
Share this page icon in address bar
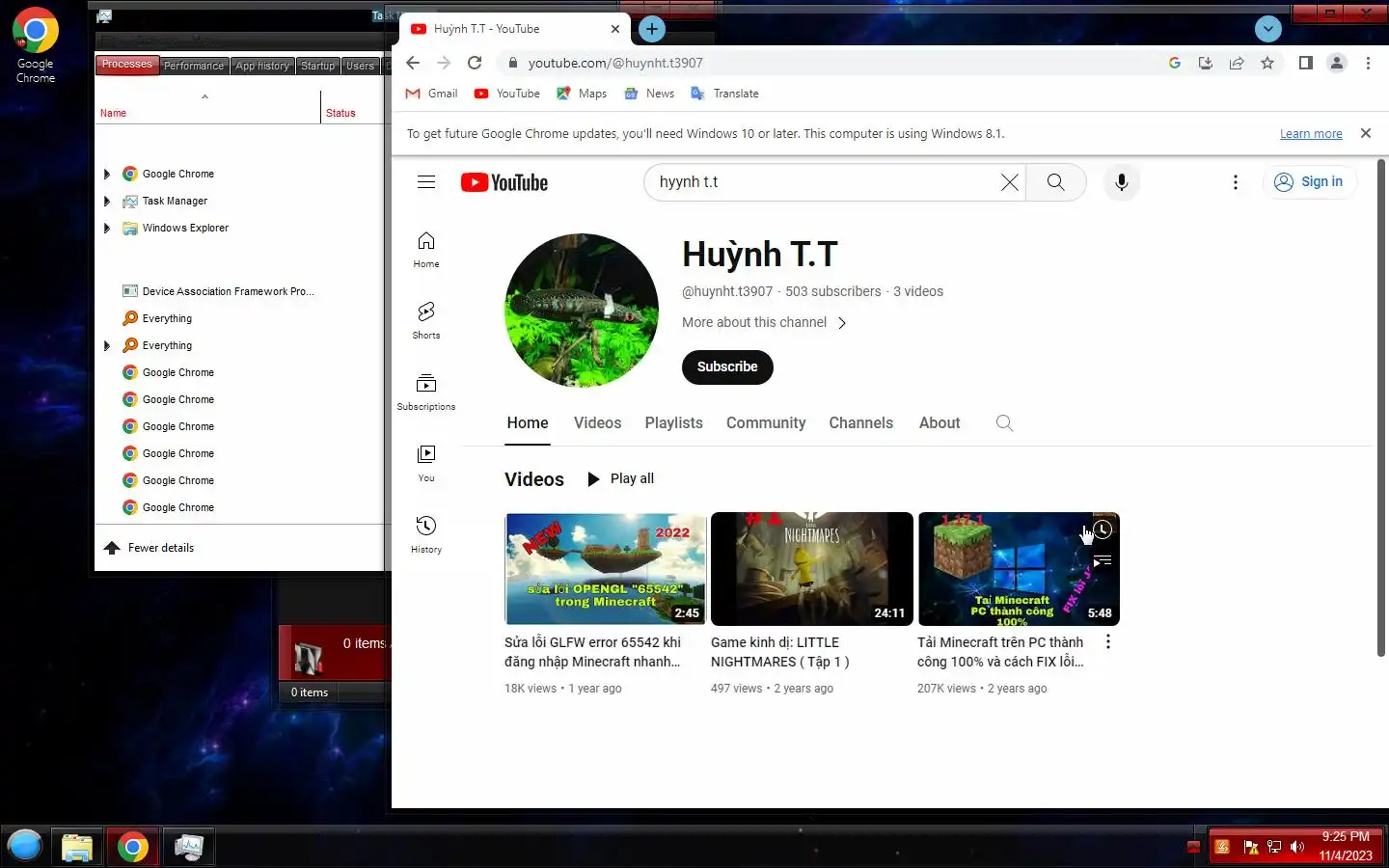coord(1237,63)
